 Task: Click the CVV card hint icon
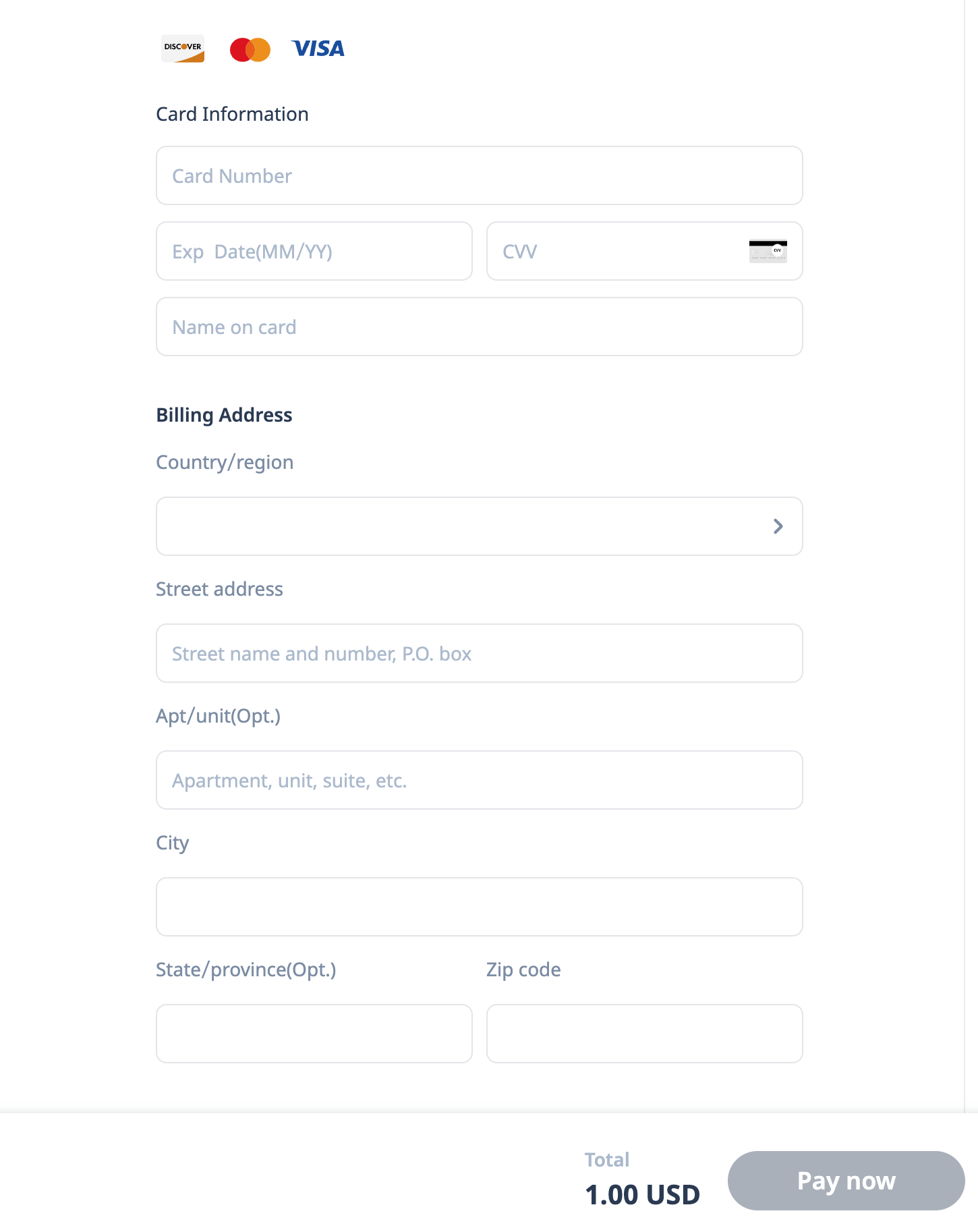pyautogui.click(x=768, y=251)
